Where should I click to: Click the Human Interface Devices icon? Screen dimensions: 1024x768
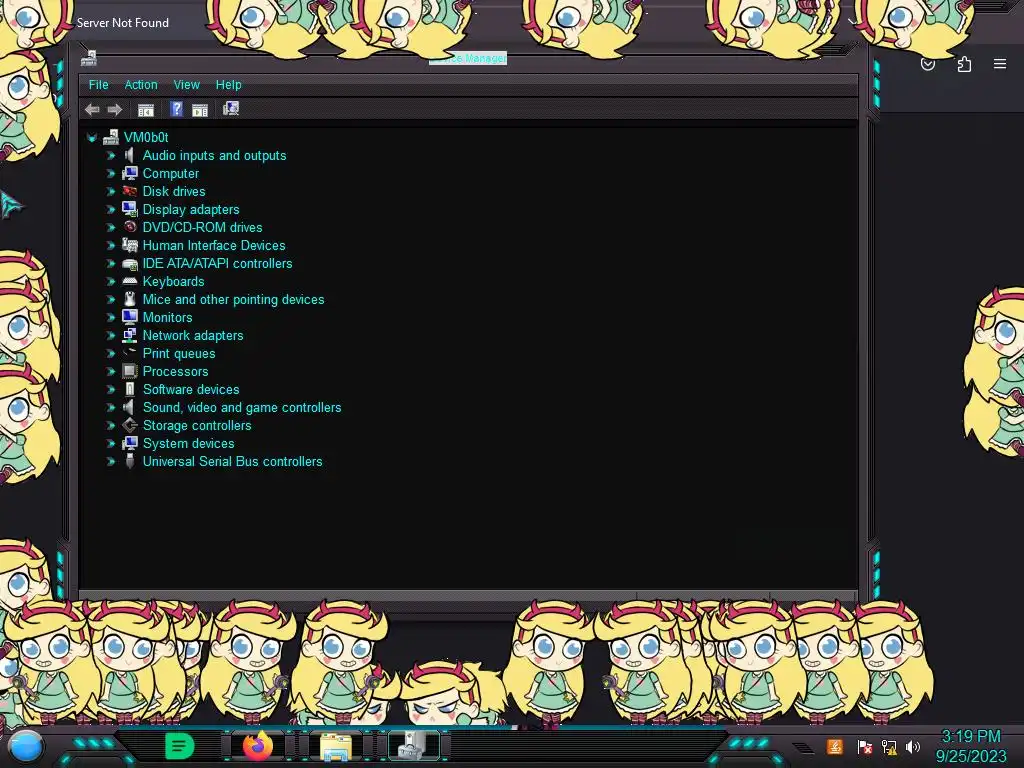pos(129,245)
